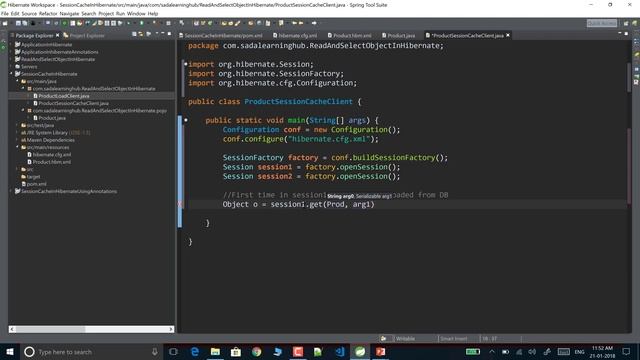This screenshot has width=640, height=360.
Task: Open the notification center icon
Action: coord(626,352)
